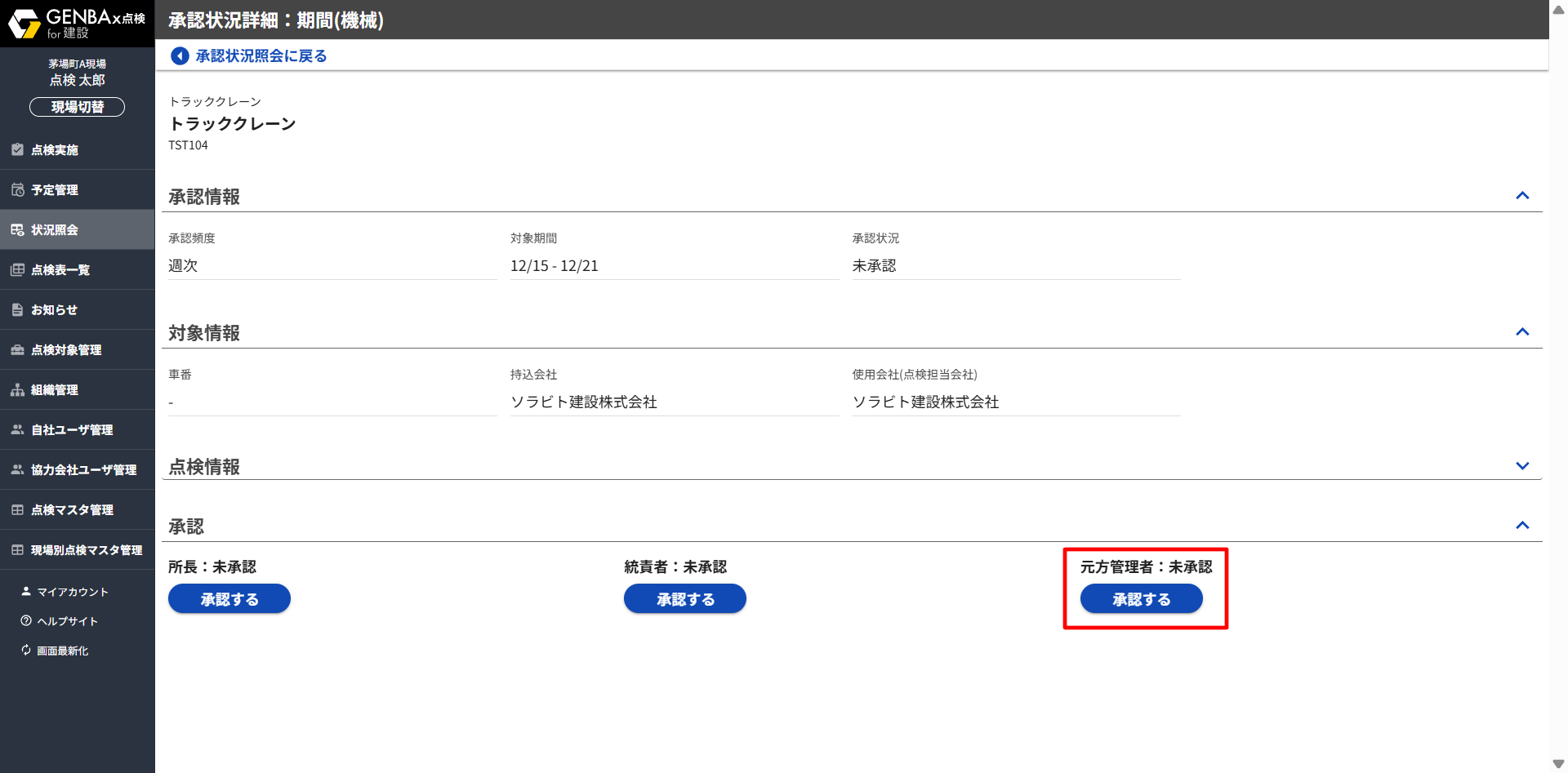1568x773 pixels.
Task: Collapse the 承認情報 section
Action: coord(1521,196)
